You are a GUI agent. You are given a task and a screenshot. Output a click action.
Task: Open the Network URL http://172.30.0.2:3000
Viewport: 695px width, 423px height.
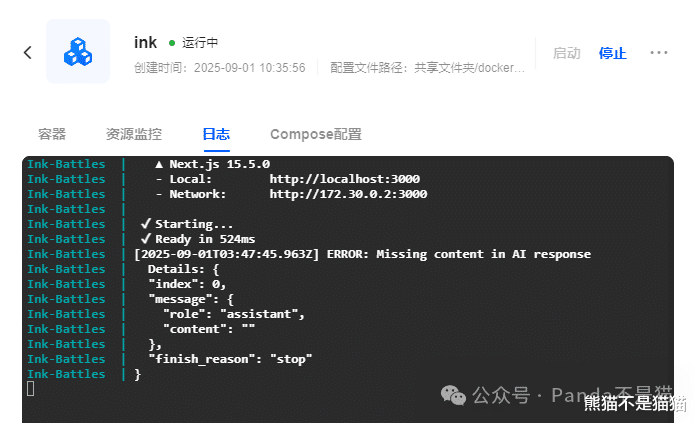[348, 194]
